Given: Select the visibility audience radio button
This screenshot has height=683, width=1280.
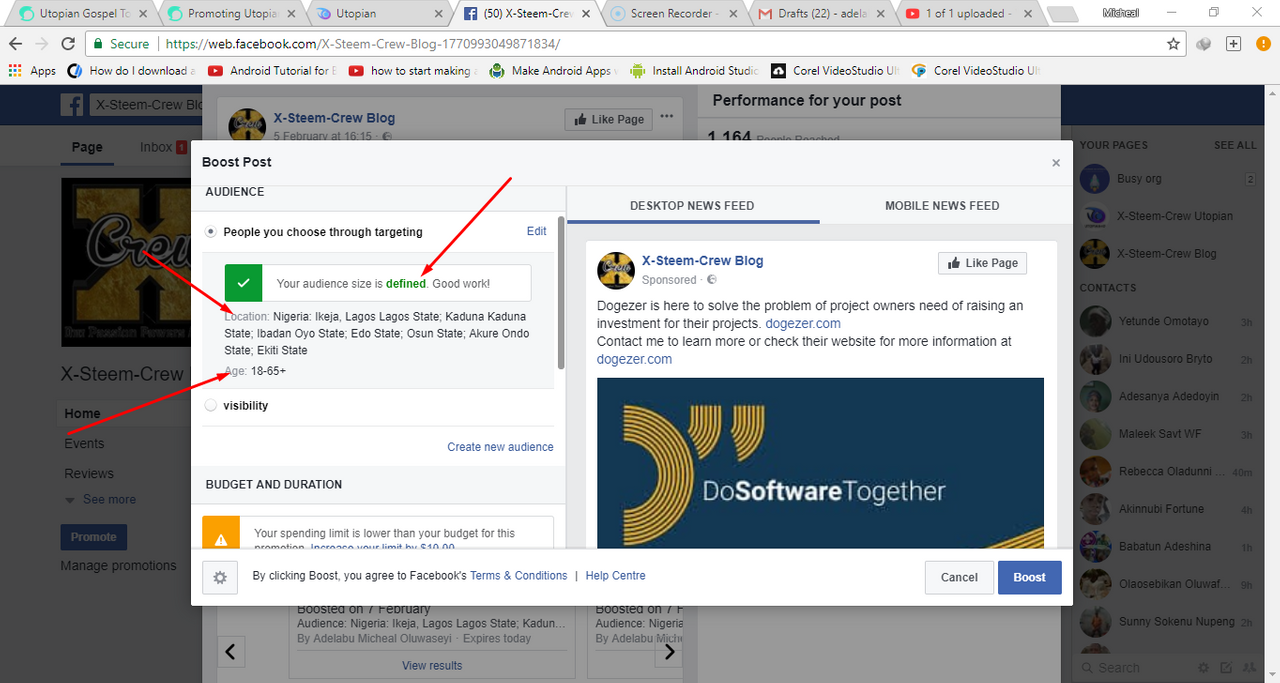Looking at the screenshot, I should 210,406.
